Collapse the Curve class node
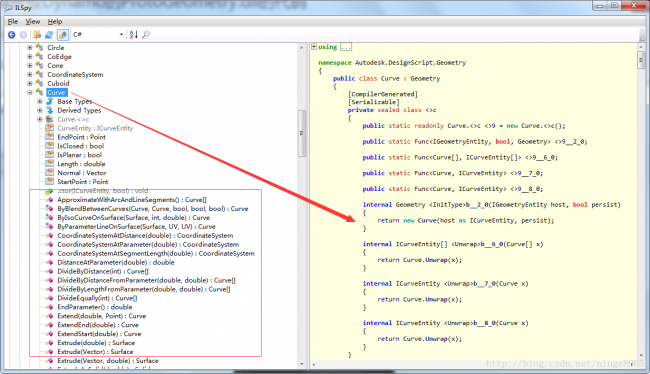650x374 pixels. (30, 92)
